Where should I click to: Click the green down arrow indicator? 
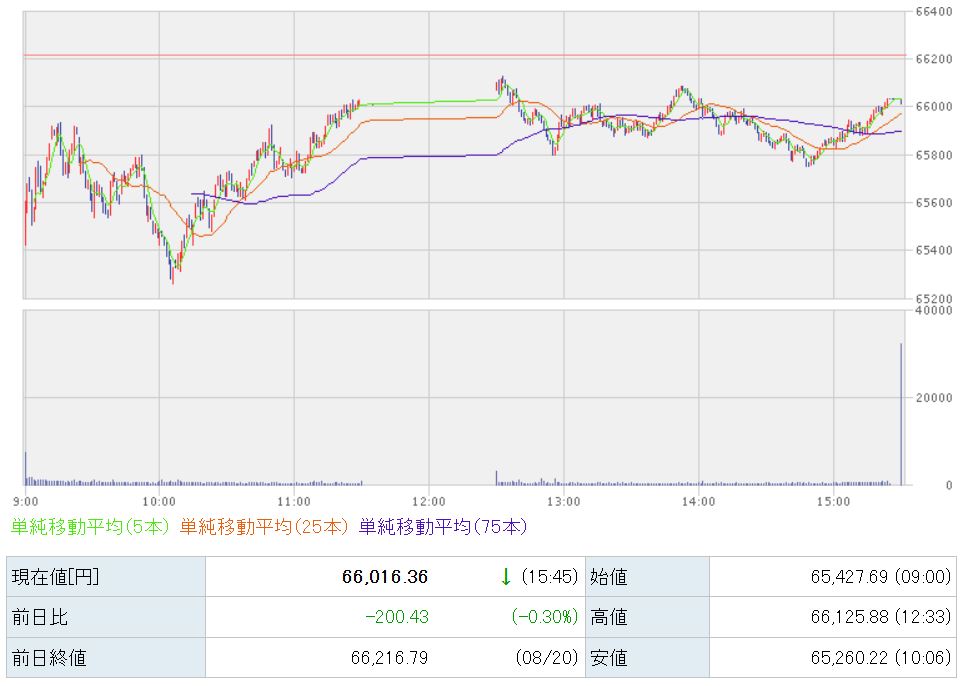click(506, 577)
